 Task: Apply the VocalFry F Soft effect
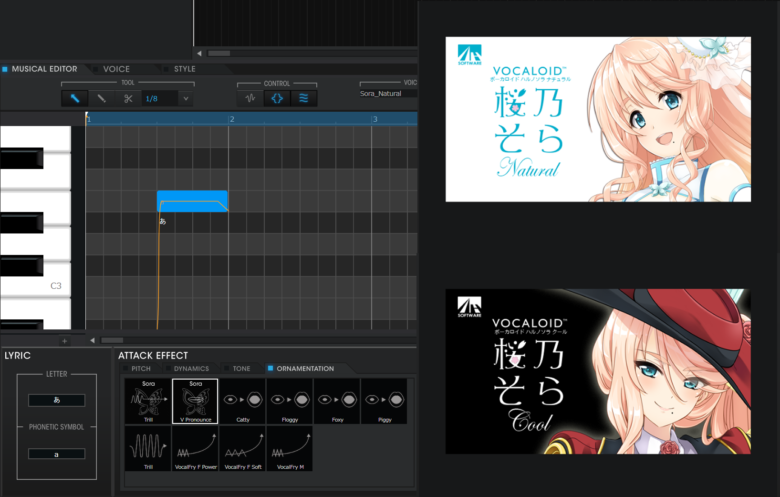[x=242, y=448]
